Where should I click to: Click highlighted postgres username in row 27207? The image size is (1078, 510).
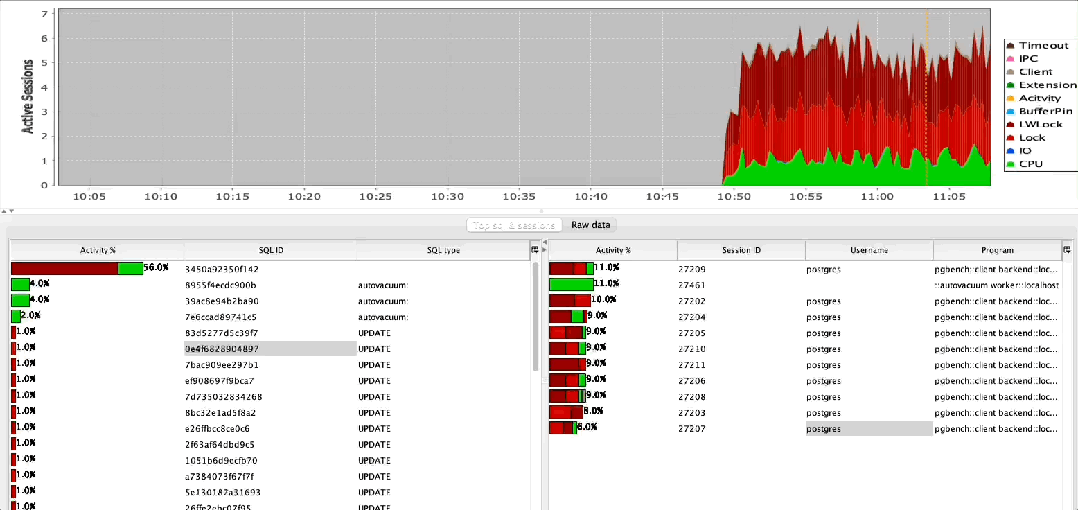[869, 428]
